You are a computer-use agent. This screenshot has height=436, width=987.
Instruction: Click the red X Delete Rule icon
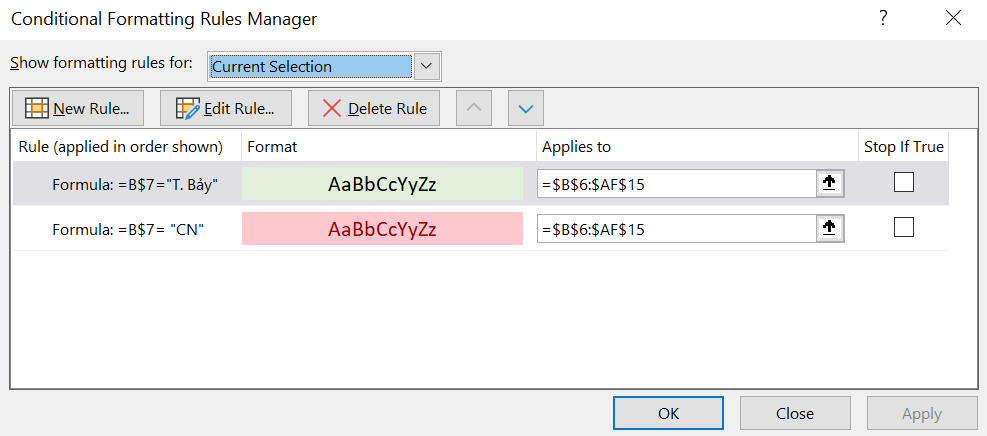pyautogui.click(x=332, y=108)
